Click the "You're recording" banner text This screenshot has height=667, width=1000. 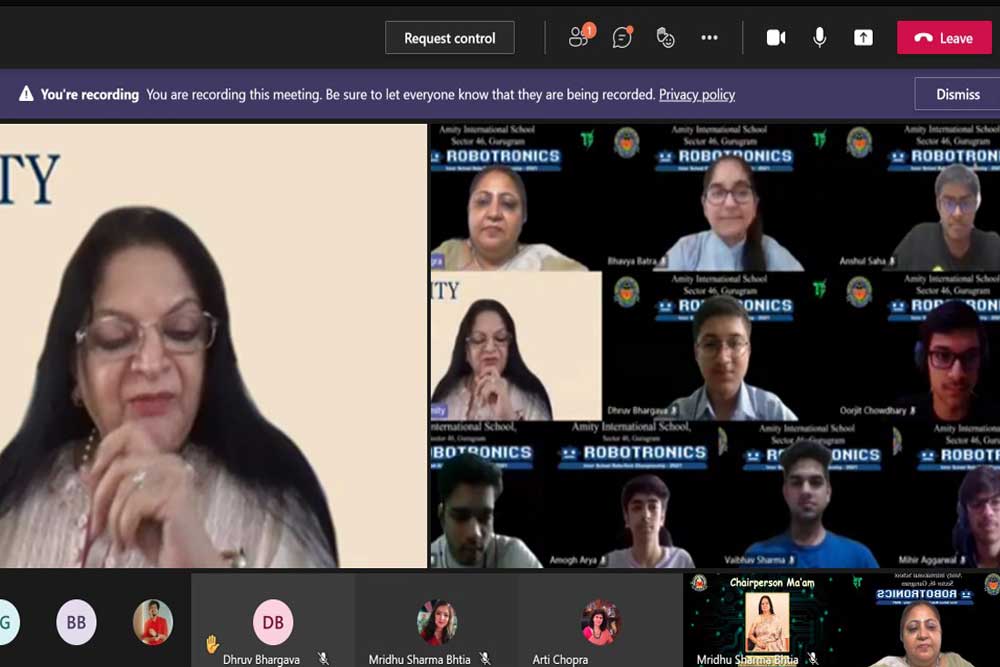coord(89,94)
